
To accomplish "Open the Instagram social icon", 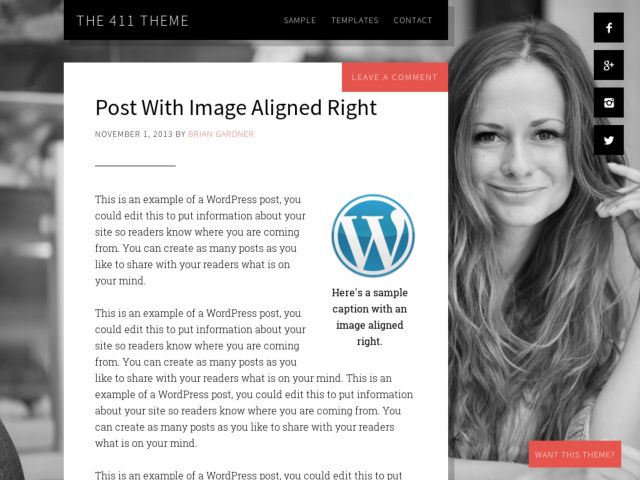I will tap(609, 102).
